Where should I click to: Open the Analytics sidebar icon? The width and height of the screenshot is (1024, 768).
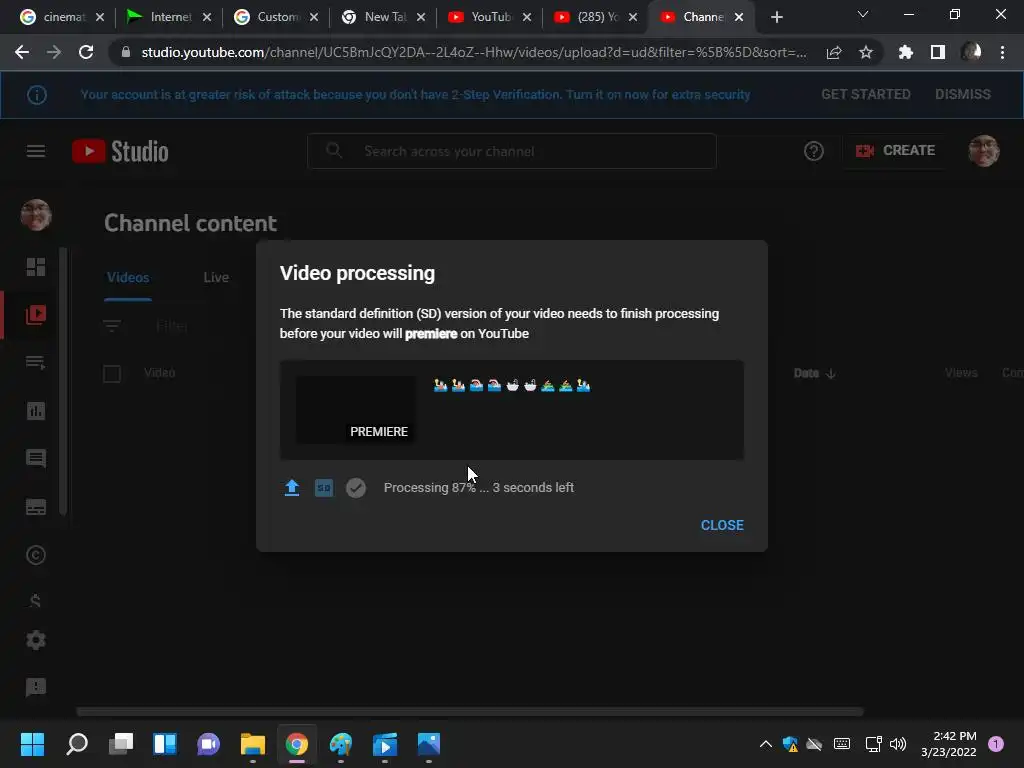(x=36, y=411)
